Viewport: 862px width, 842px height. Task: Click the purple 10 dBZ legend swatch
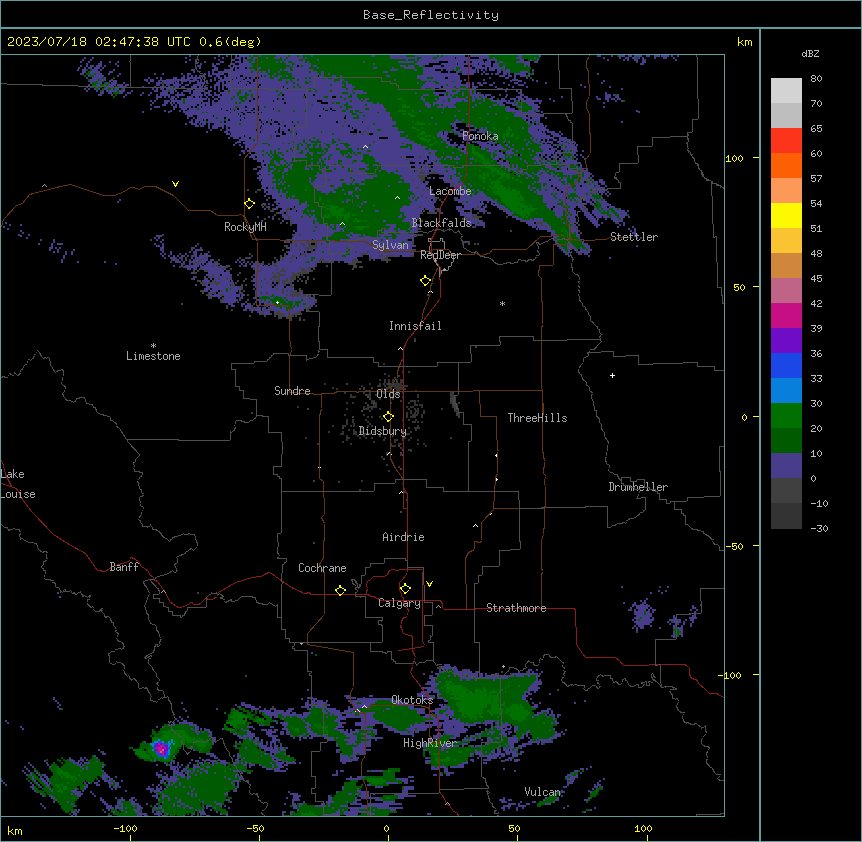click(x=786, y=466)
